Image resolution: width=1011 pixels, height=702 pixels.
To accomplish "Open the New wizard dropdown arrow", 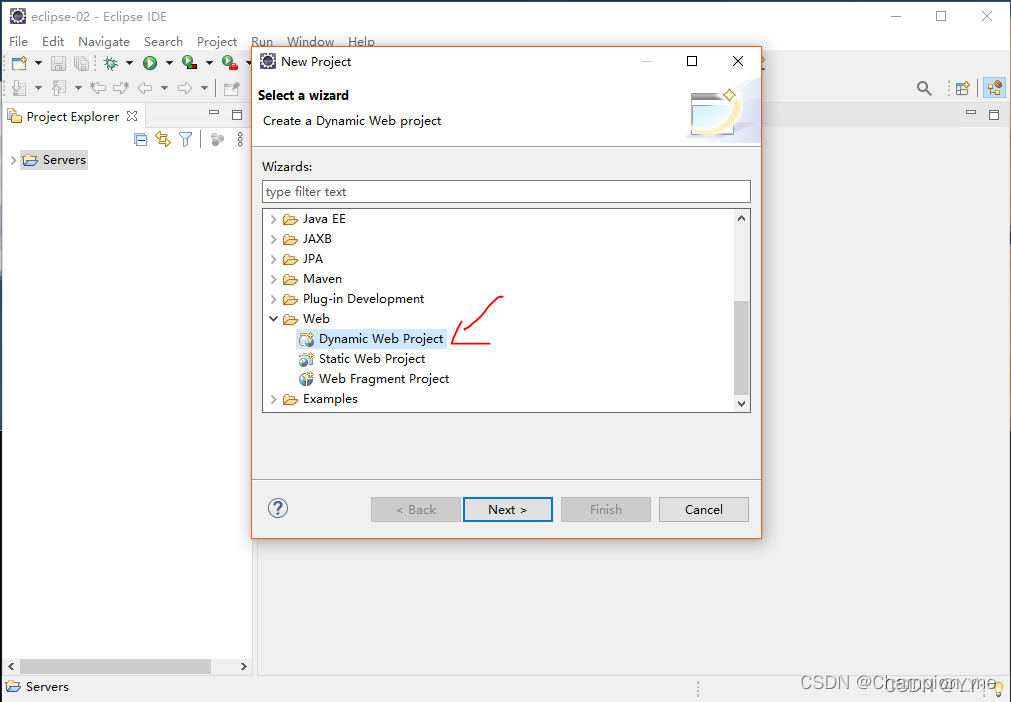I will (x=38, y=63).
